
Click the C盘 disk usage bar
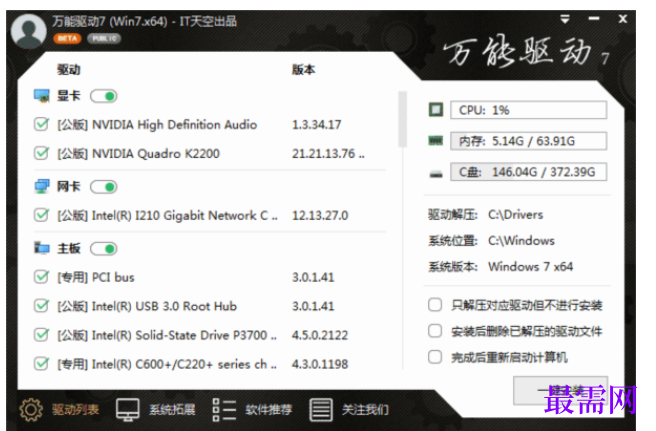[x=528, y=172]
